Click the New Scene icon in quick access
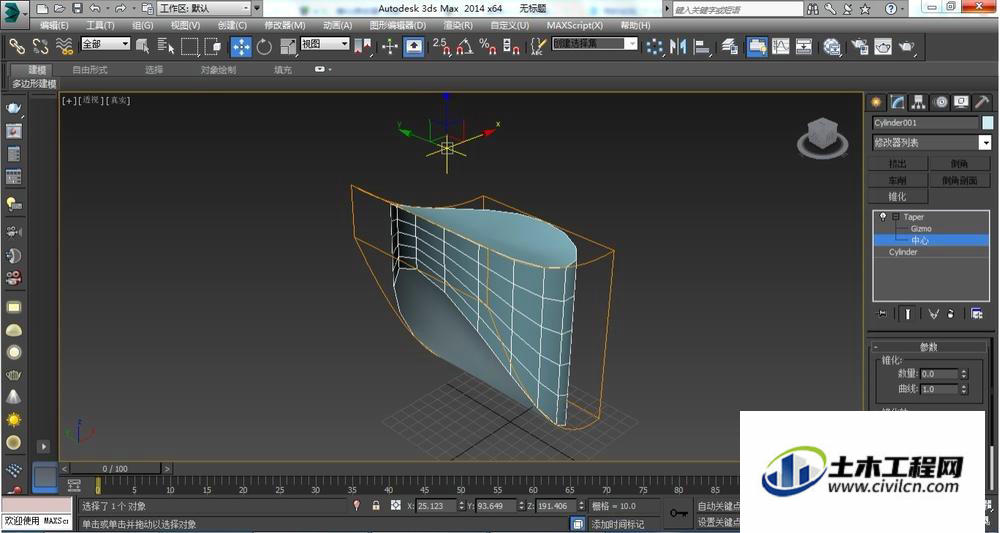 (x=42, y=8)
